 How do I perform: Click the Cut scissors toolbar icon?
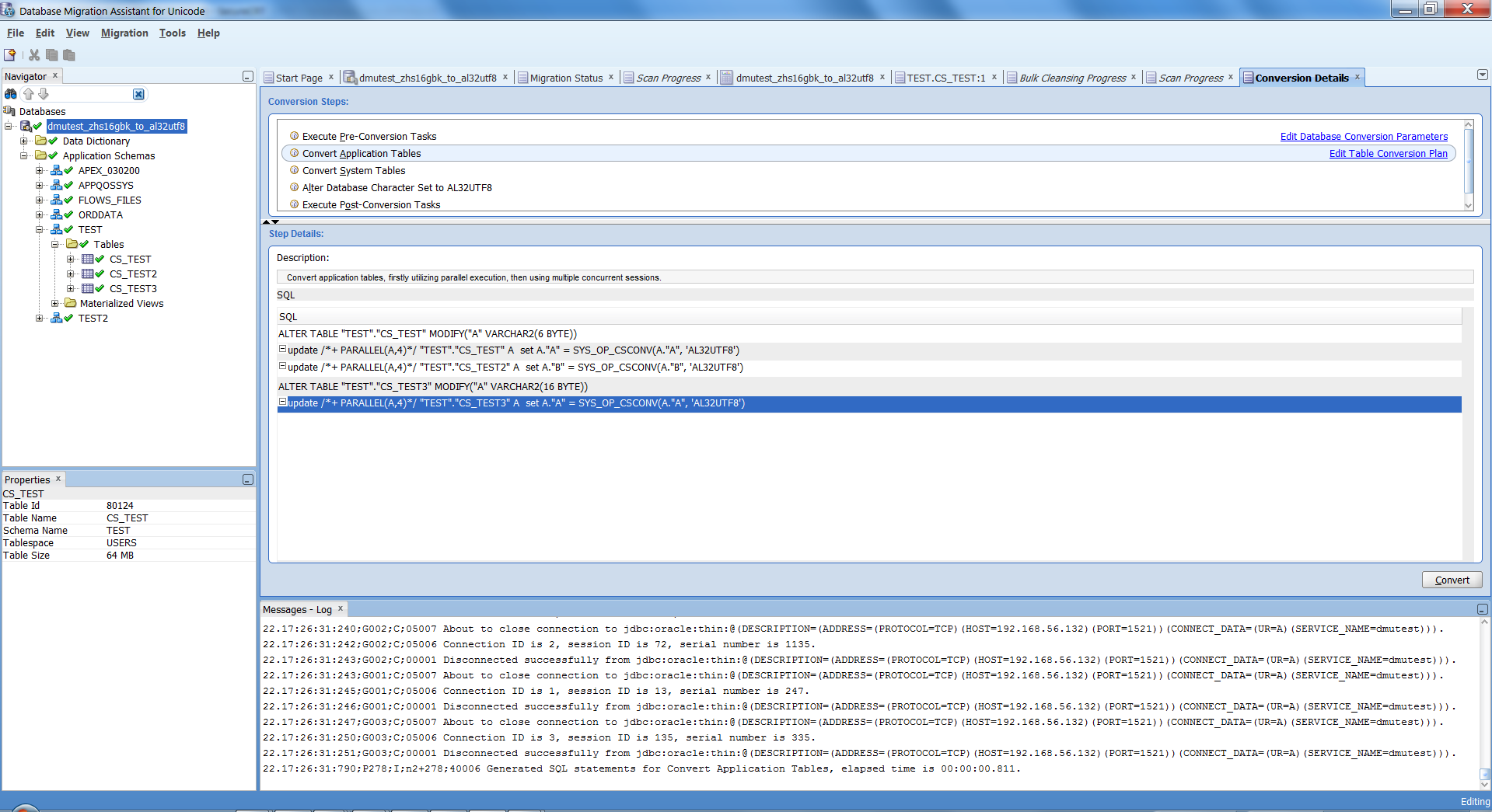pos(34,55)
